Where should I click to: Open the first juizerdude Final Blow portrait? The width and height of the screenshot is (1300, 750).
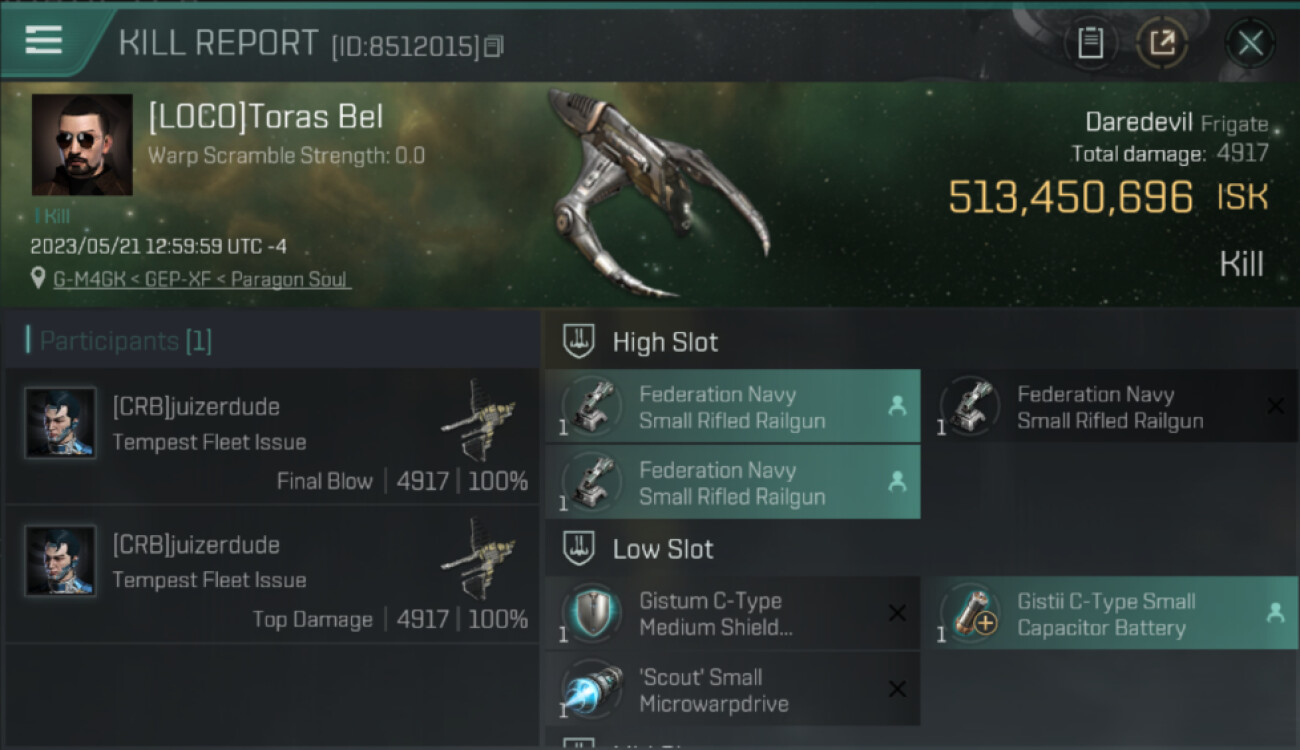[61, 423]
